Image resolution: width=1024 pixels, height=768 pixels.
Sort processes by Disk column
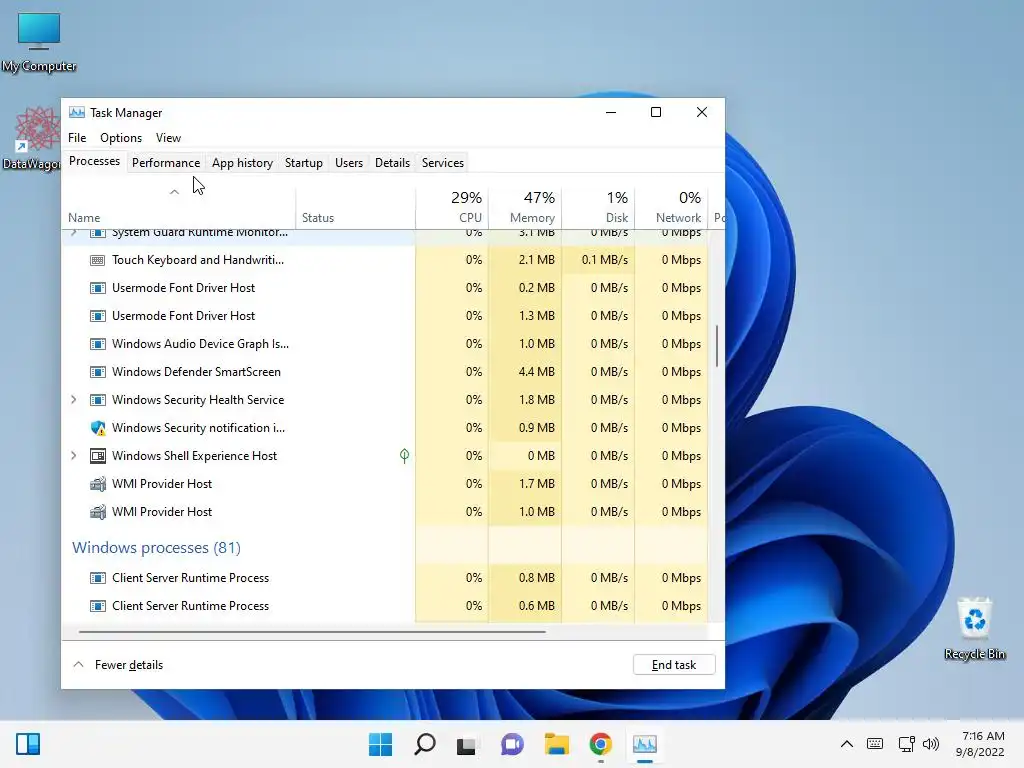(598, 207)
